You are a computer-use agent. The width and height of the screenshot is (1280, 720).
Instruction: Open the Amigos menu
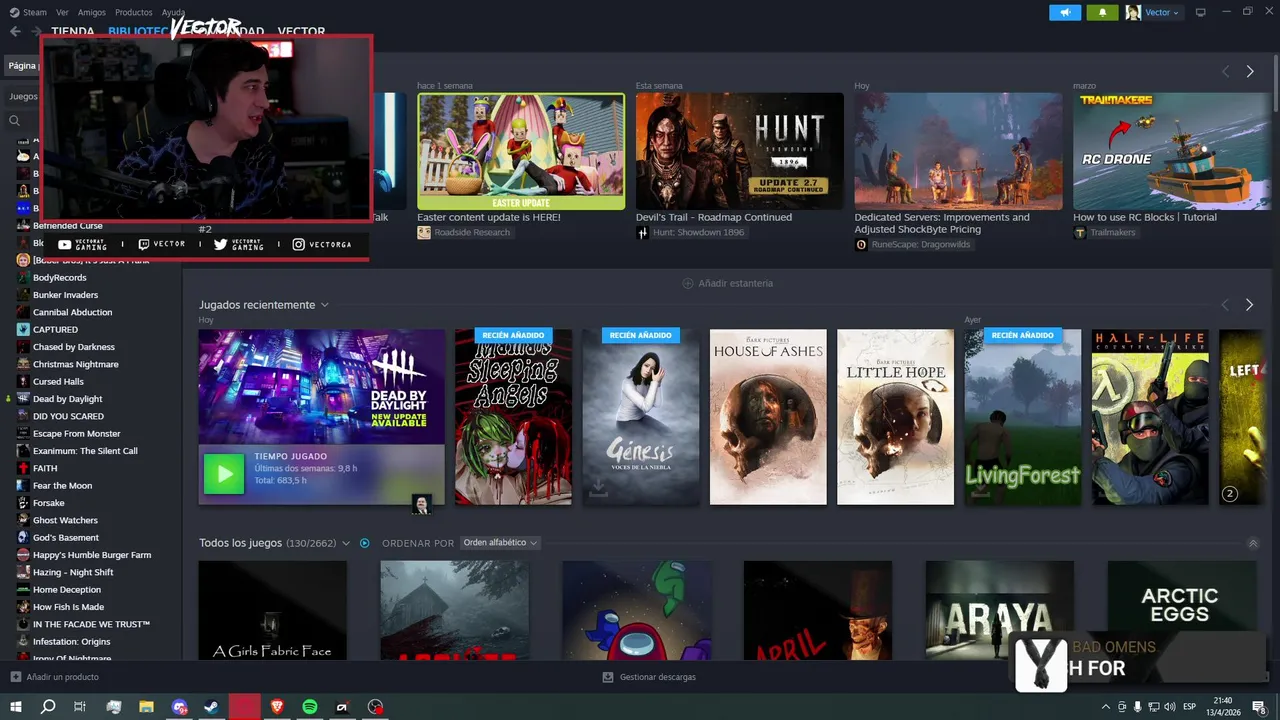[x=92, y=12]
